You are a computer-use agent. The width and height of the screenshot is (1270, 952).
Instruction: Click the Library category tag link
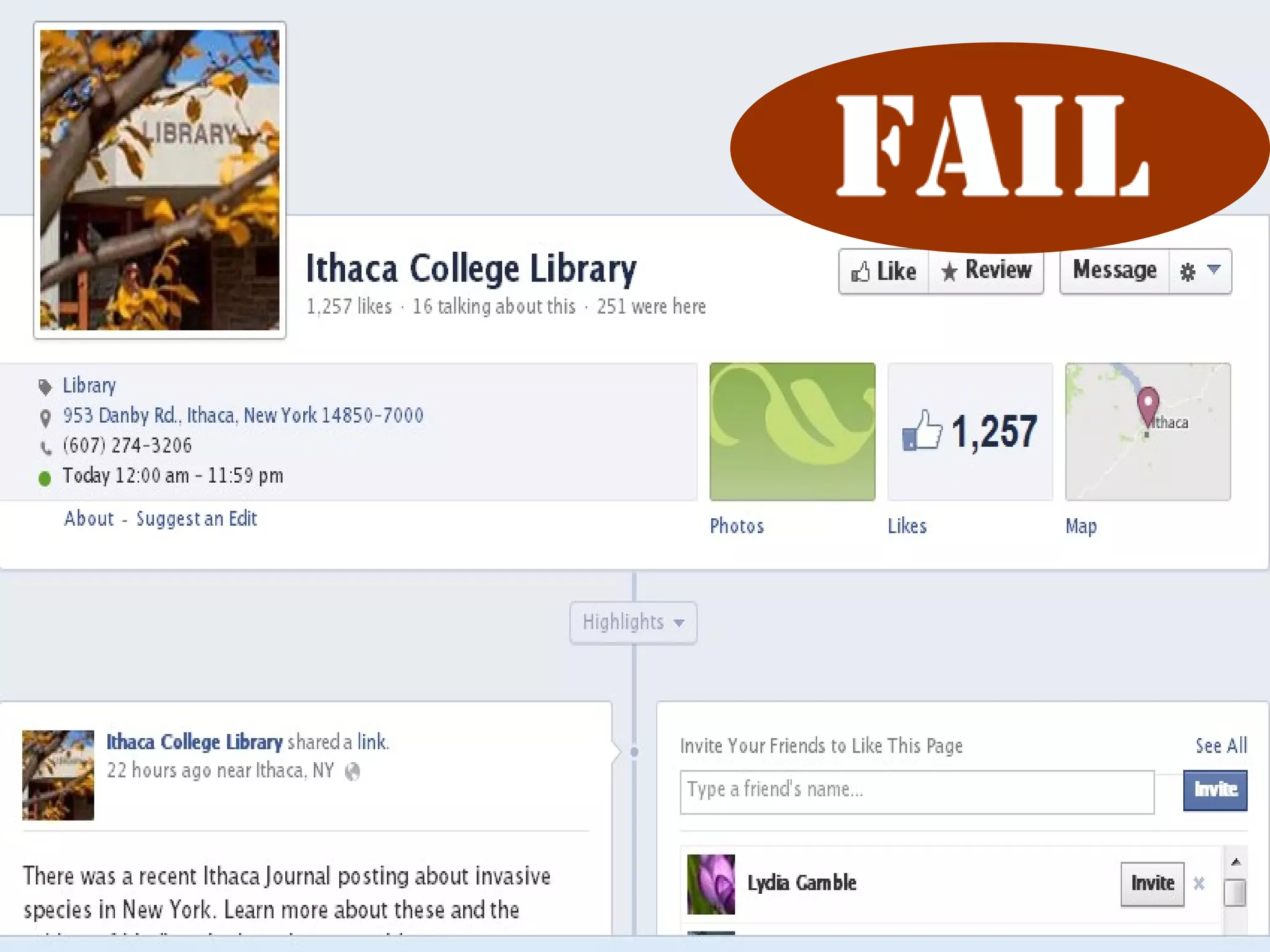[89, 386]
